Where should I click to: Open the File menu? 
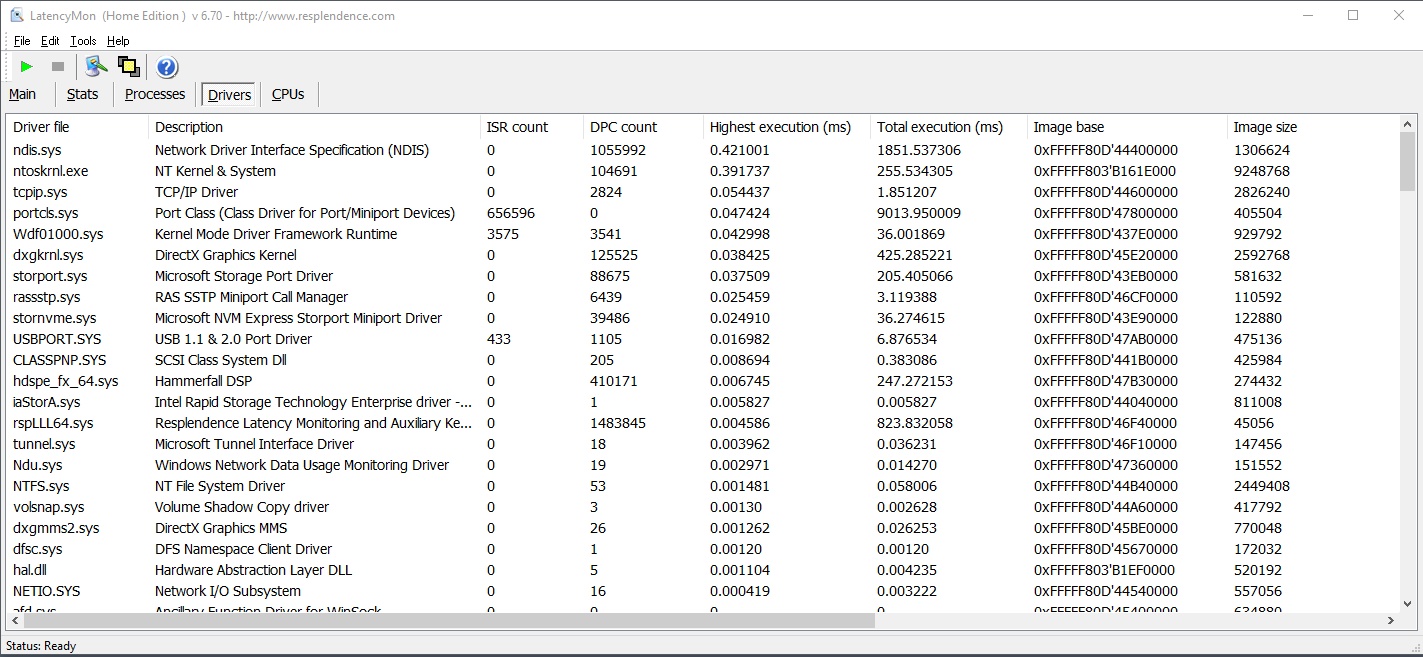tap(22, 41)
